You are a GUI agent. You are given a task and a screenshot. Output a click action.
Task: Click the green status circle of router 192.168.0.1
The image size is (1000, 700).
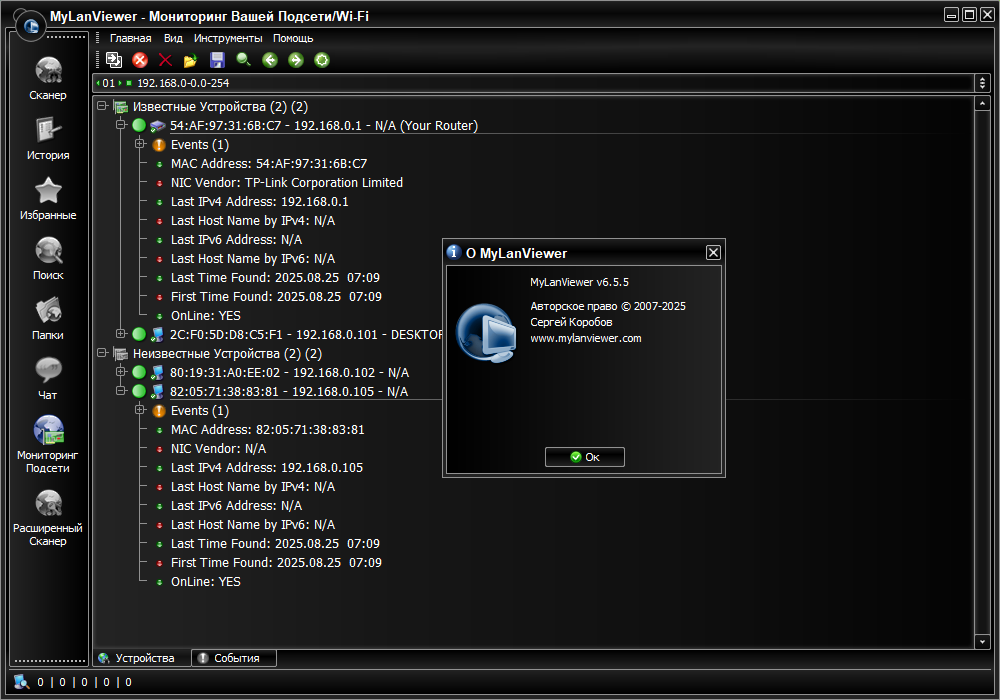[139, 126]
